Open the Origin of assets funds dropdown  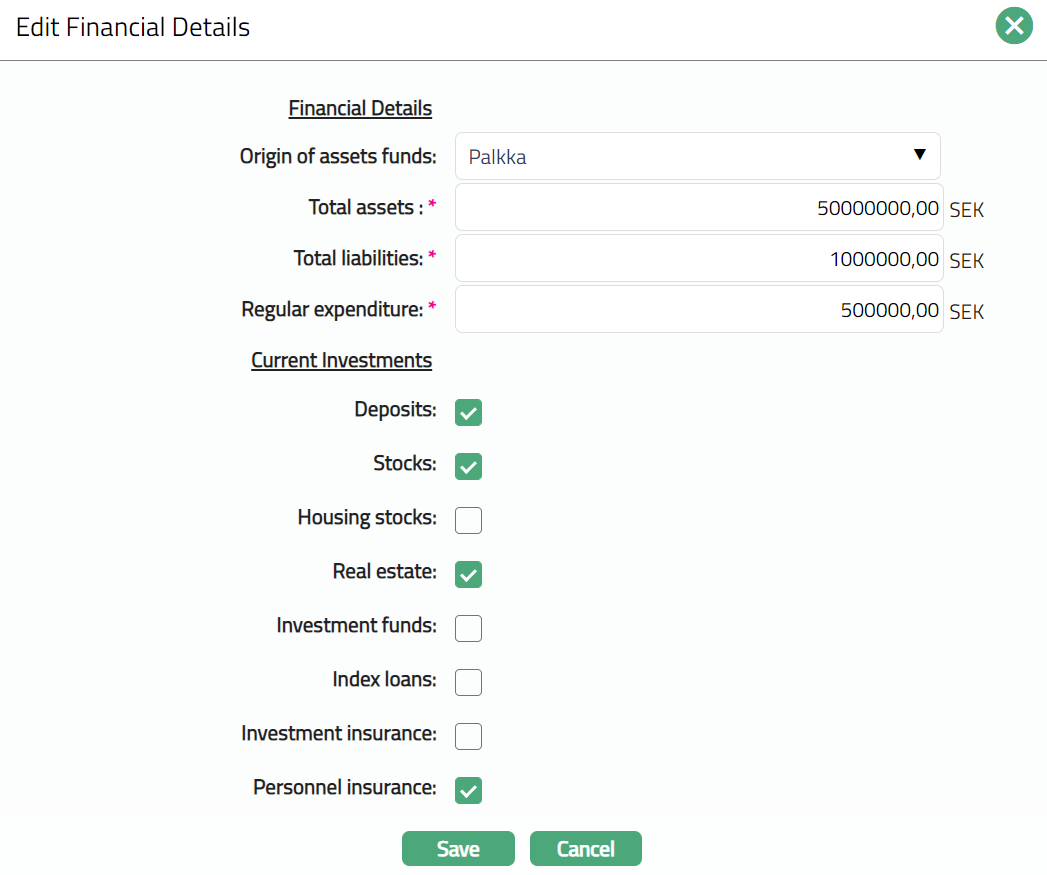697,156
